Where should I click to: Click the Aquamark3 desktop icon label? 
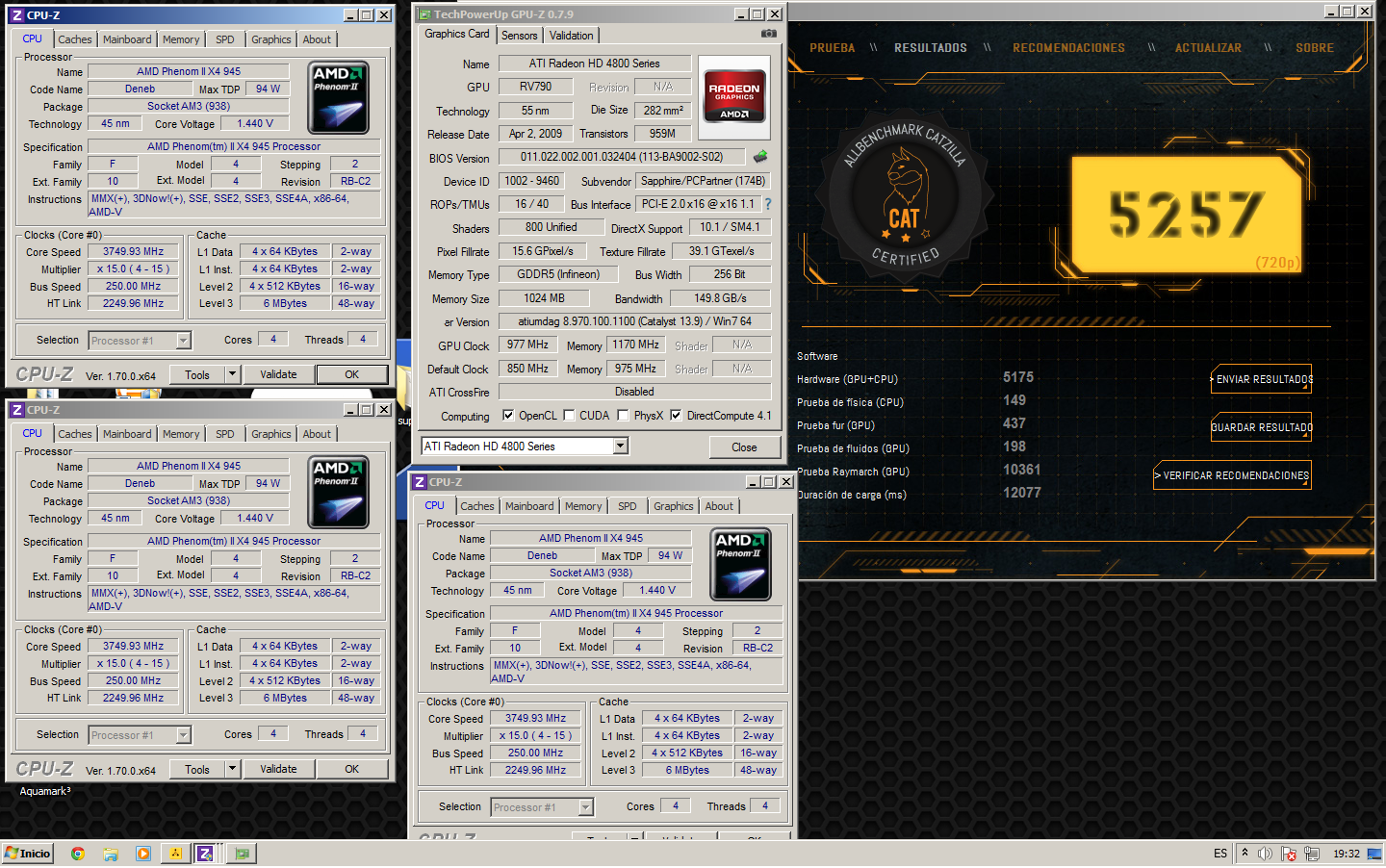click(45, 791)
